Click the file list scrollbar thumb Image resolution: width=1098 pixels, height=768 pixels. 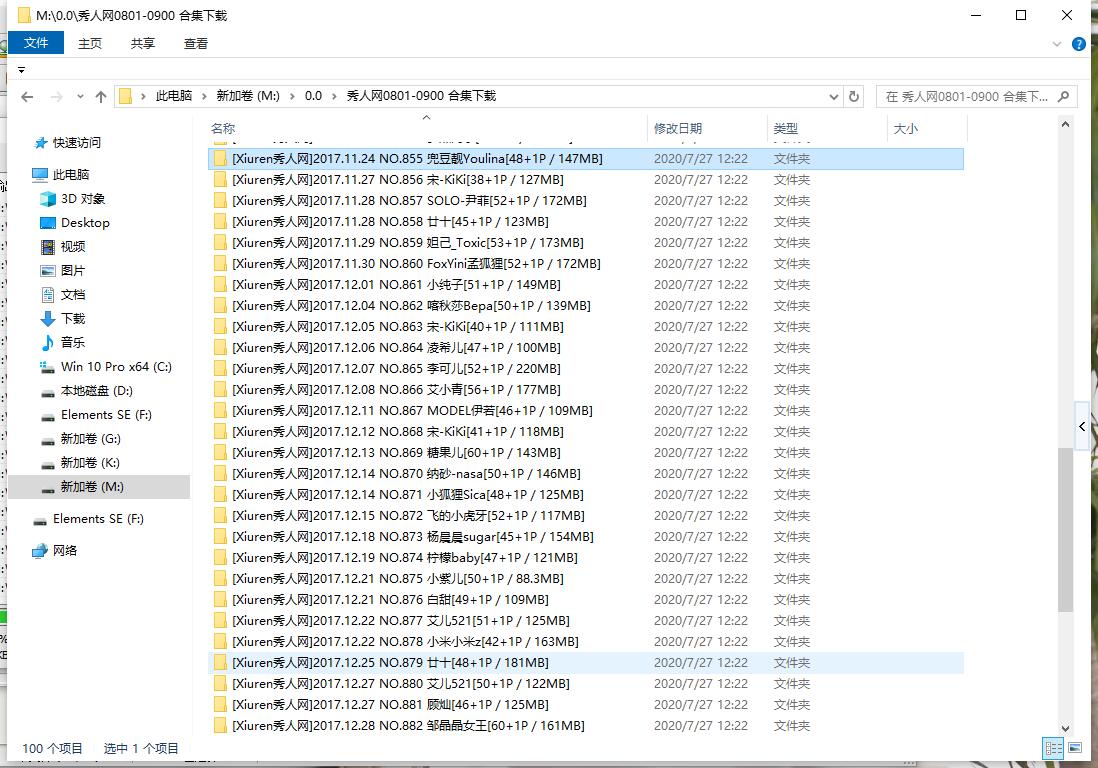pos(1065,529)
